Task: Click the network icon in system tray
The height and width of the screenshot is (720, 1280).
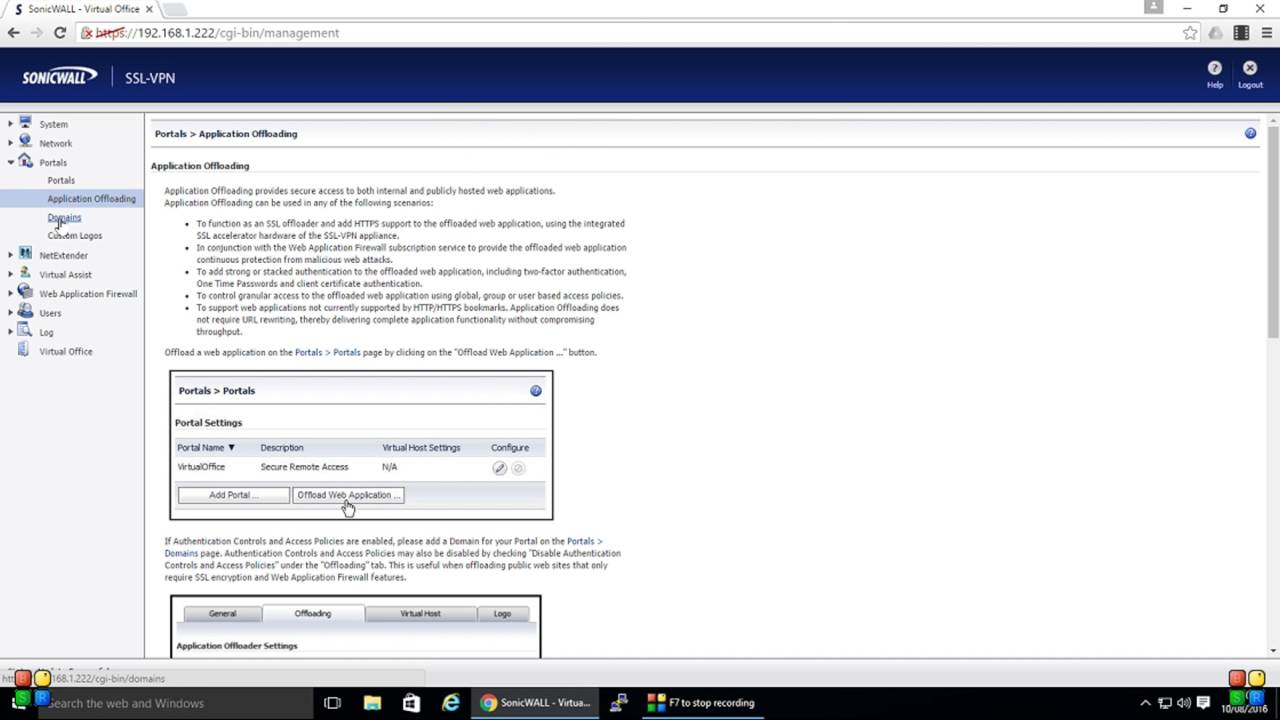Action: [1165, 703]
